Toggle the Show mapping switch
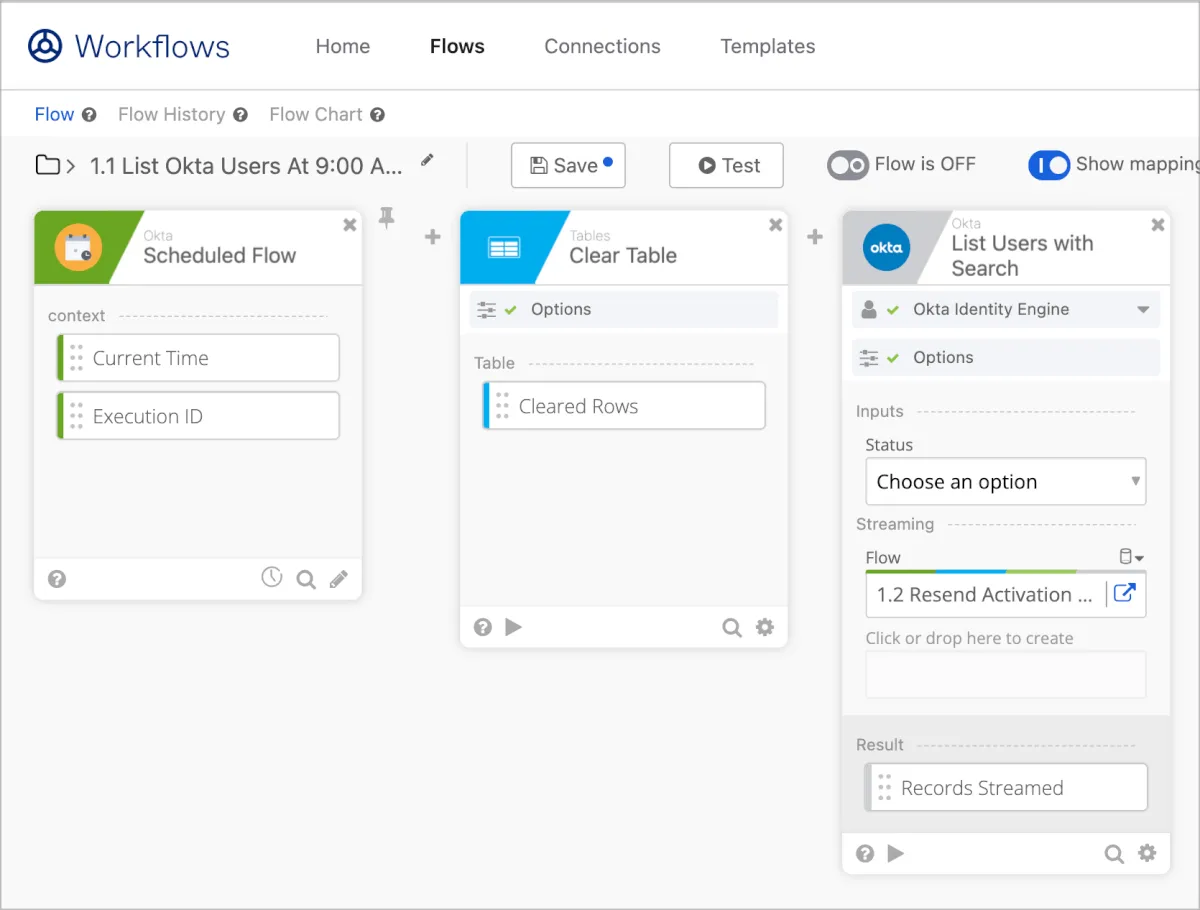The image size is (1200, 910). coord(1049,165)
